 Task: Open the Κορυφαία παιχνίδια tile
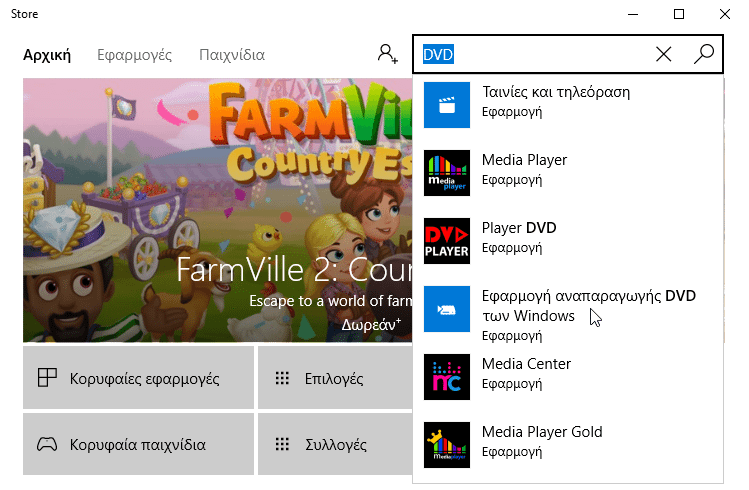pyautogui.click(x=139, y=444)
